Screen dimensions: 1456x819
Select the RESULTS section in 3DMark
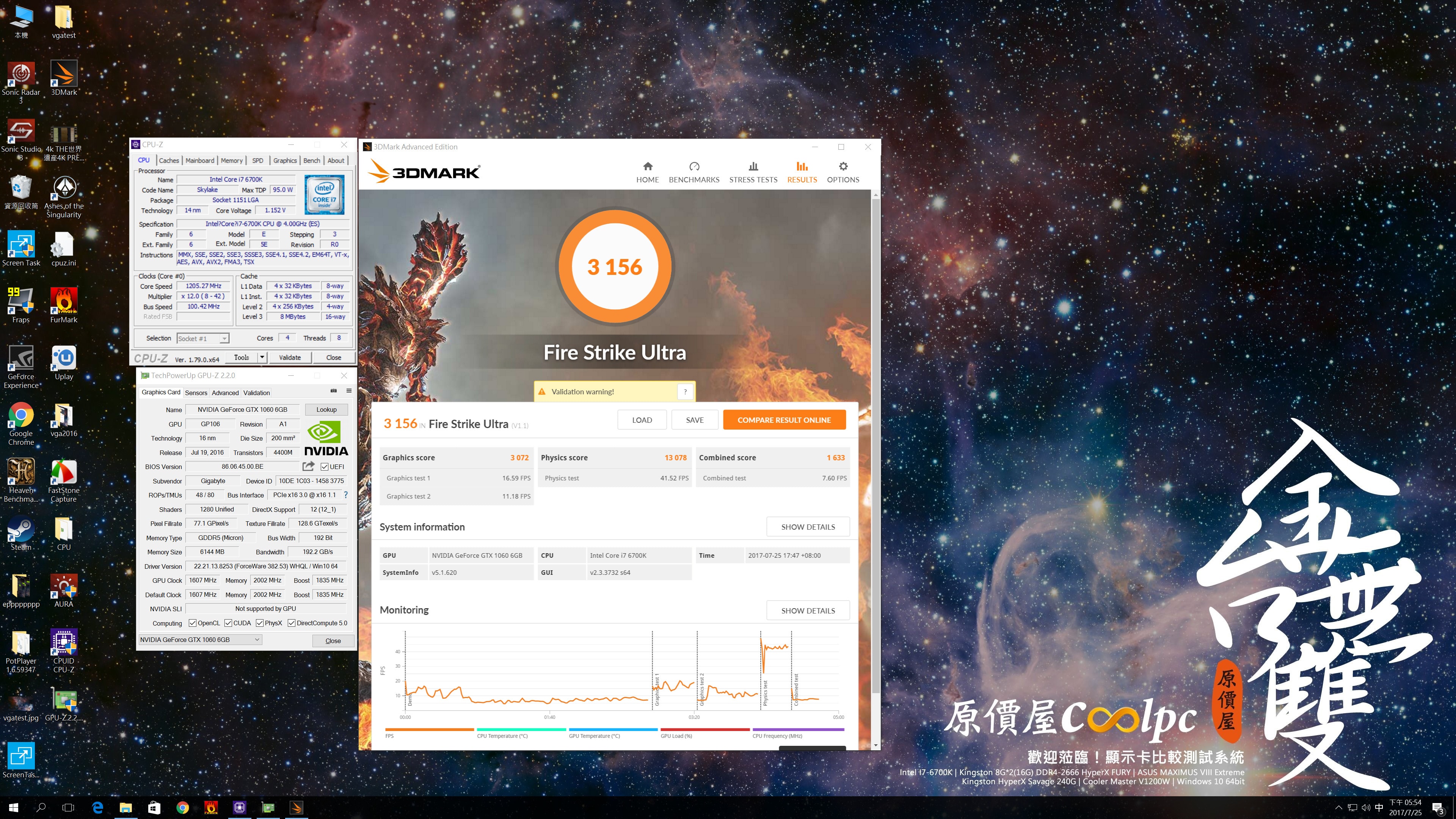802,173
